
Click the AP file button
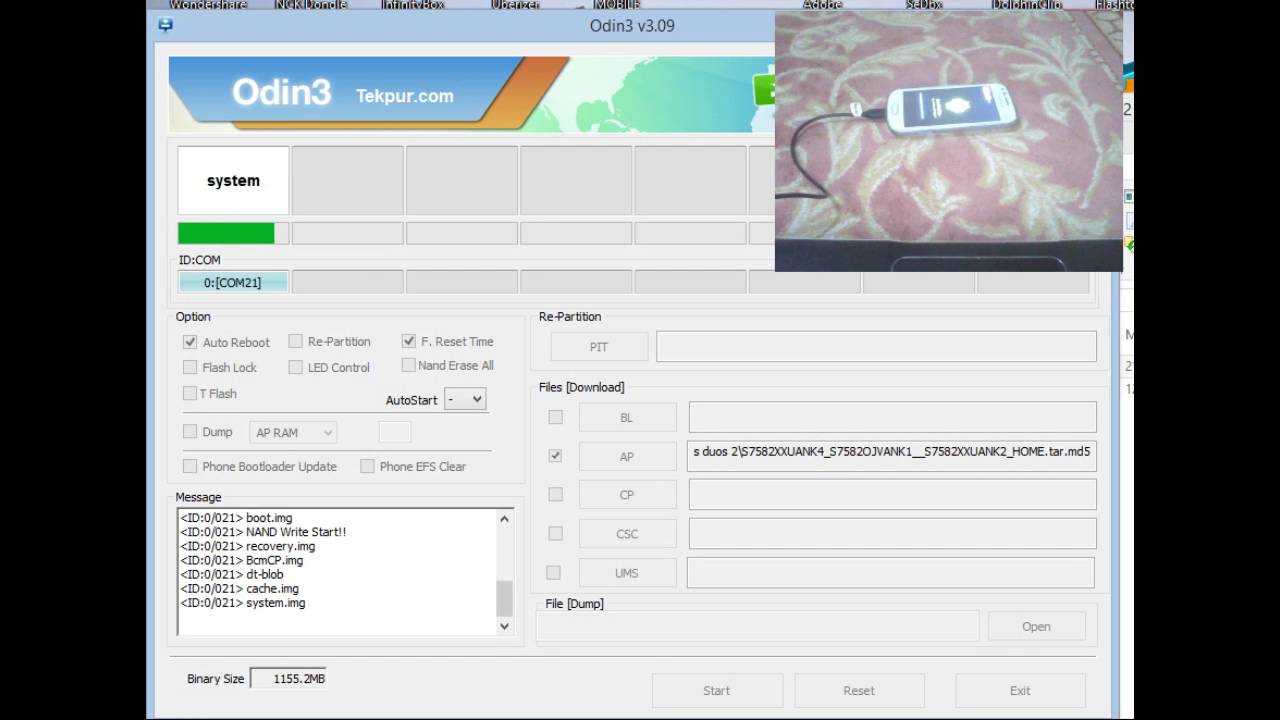[x=627, y=456]
